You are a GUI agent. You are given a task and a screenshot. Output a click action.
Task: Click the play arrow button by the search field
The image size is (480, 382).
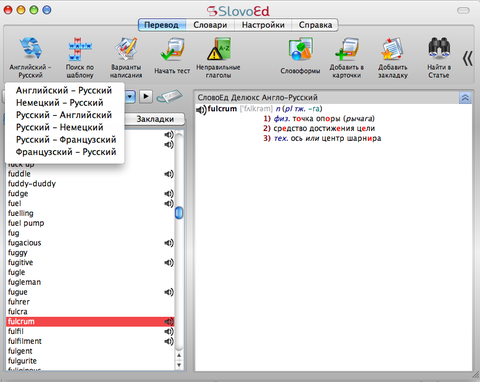(146, 97)
